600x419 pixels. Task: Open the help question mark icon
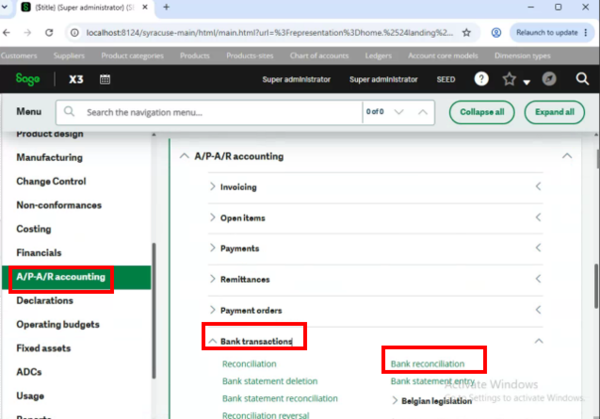pyautogui.click(x=481, y=79)
